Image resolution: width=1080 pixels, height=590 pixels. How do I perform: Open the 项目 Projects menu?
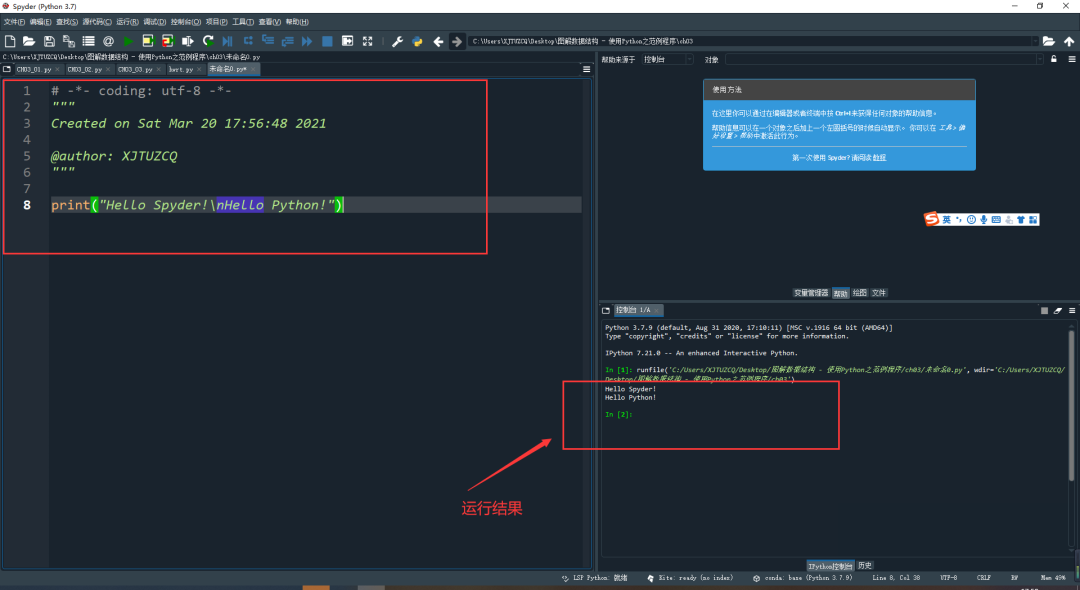pos(216,22)
